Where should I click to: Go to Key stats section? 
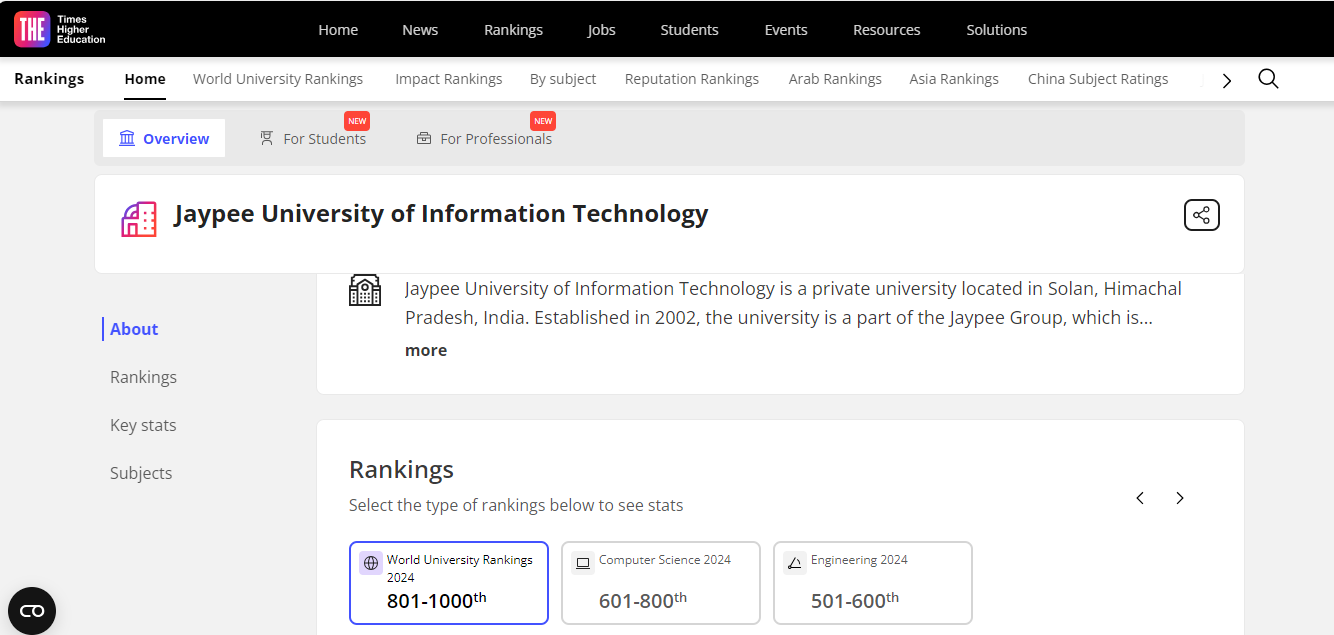(x=143, y=425)
